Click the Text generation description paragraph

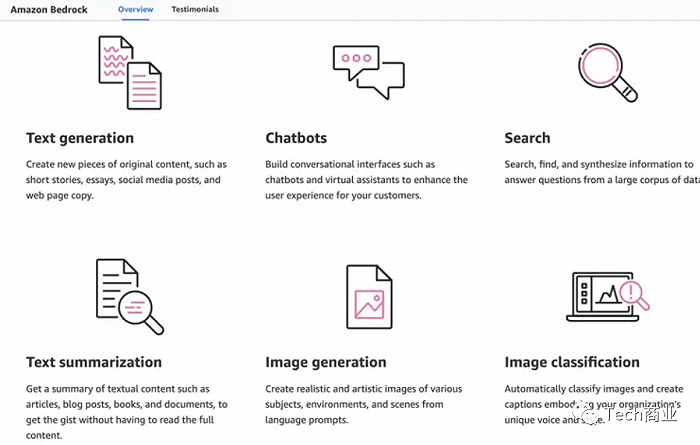pyautogui.click(x=126, y=180)
